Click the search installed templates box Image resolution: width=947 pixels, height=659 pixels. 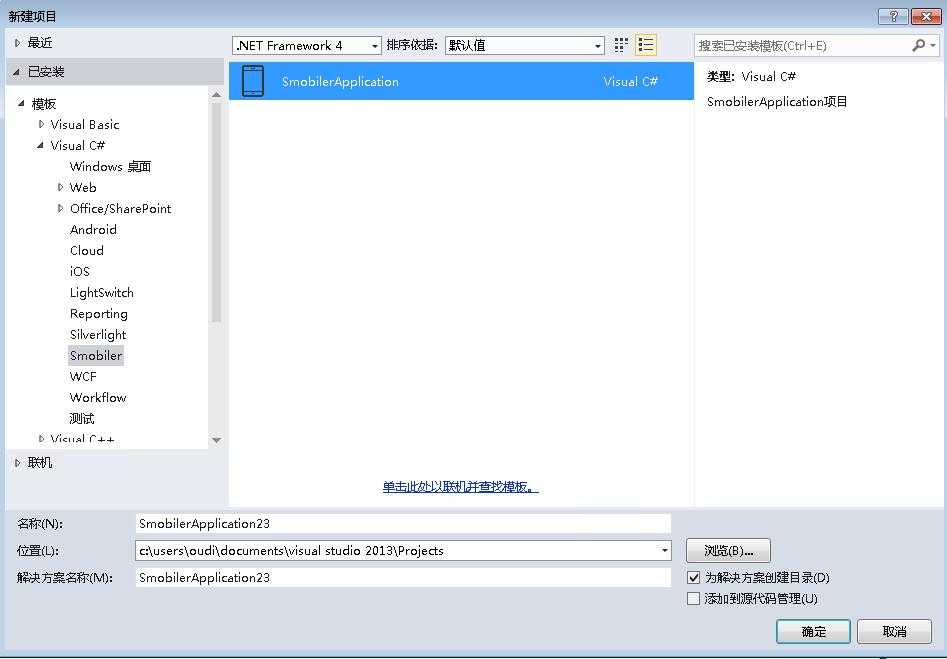[x=803, y=45]
